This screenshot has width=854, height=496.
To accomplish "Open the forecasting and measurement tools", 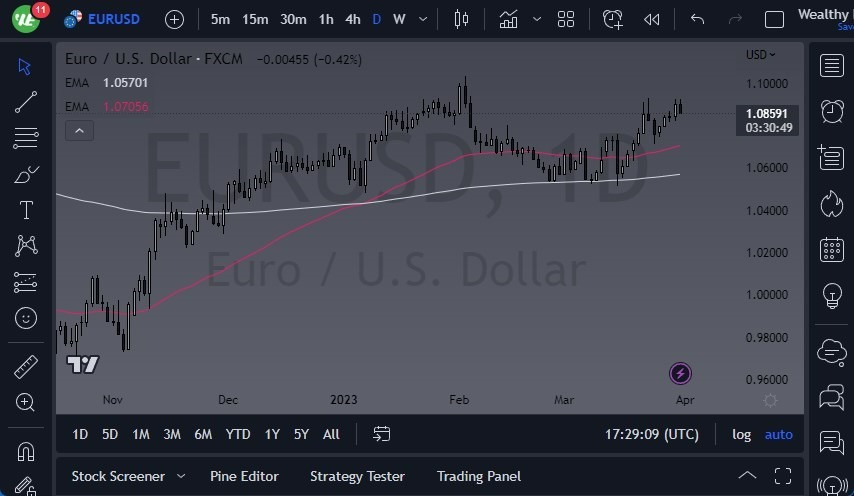I will tap(26, 282).
